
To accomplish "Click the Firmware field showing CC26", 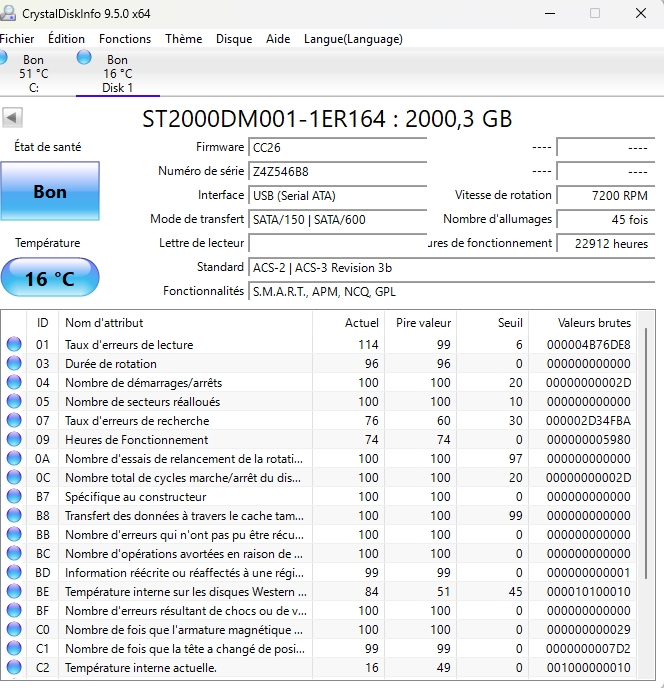I will (336, 147).
